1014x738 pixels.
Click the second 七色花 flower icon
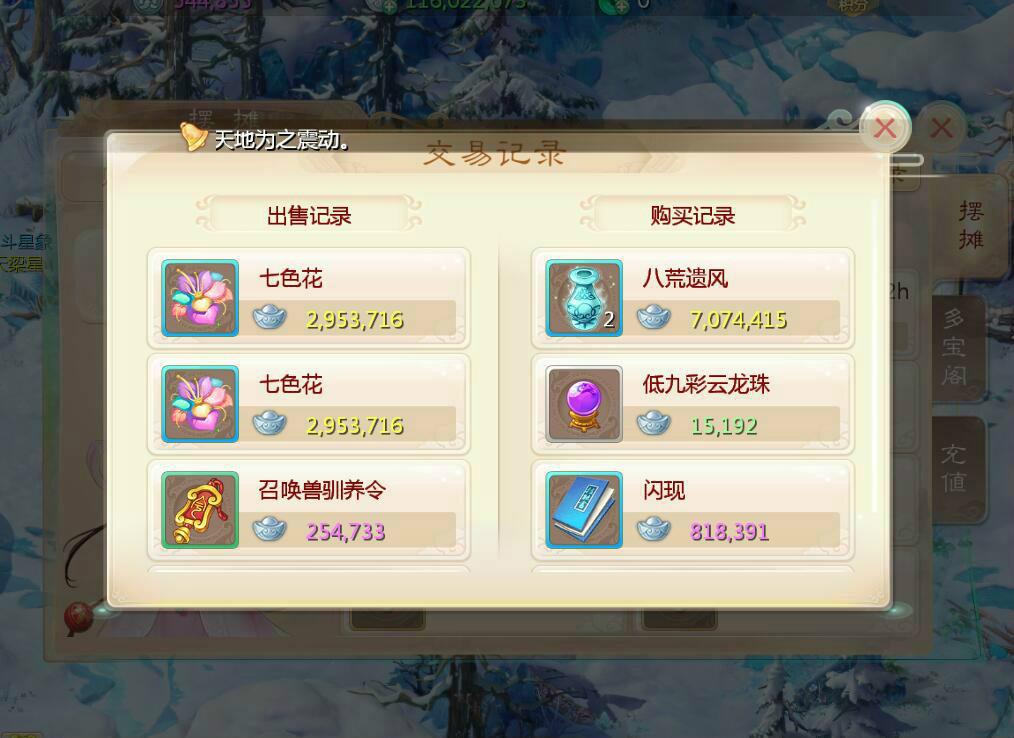pos(200,404)
